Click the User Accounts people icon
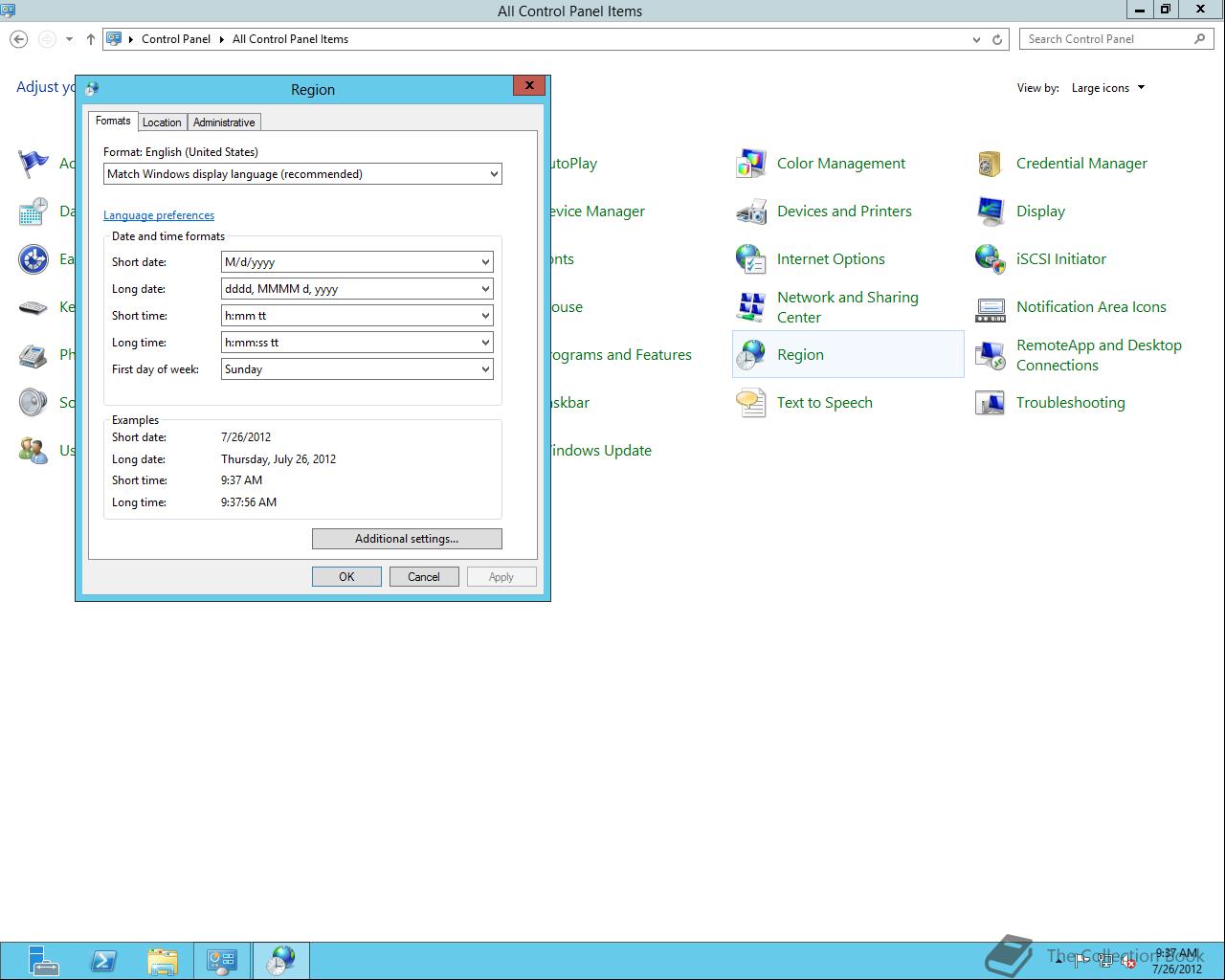Image resolution: width=1225 pixels, height=980 pixels. point(33,451)
